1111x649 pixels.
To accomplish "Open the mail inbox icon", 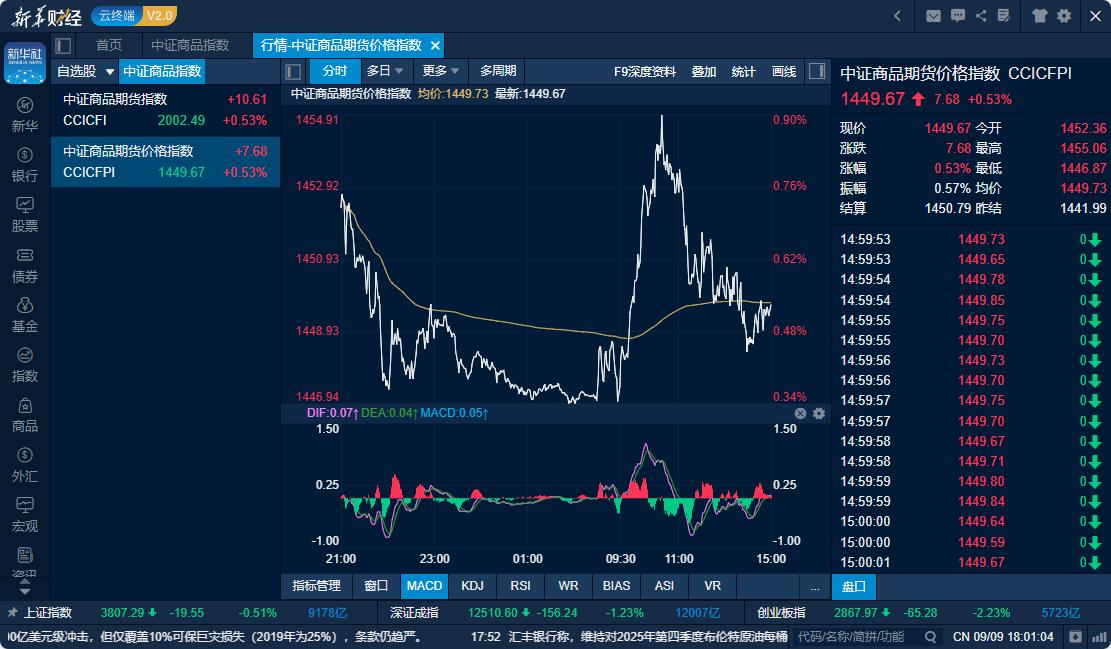I will (x=933, y=16).
